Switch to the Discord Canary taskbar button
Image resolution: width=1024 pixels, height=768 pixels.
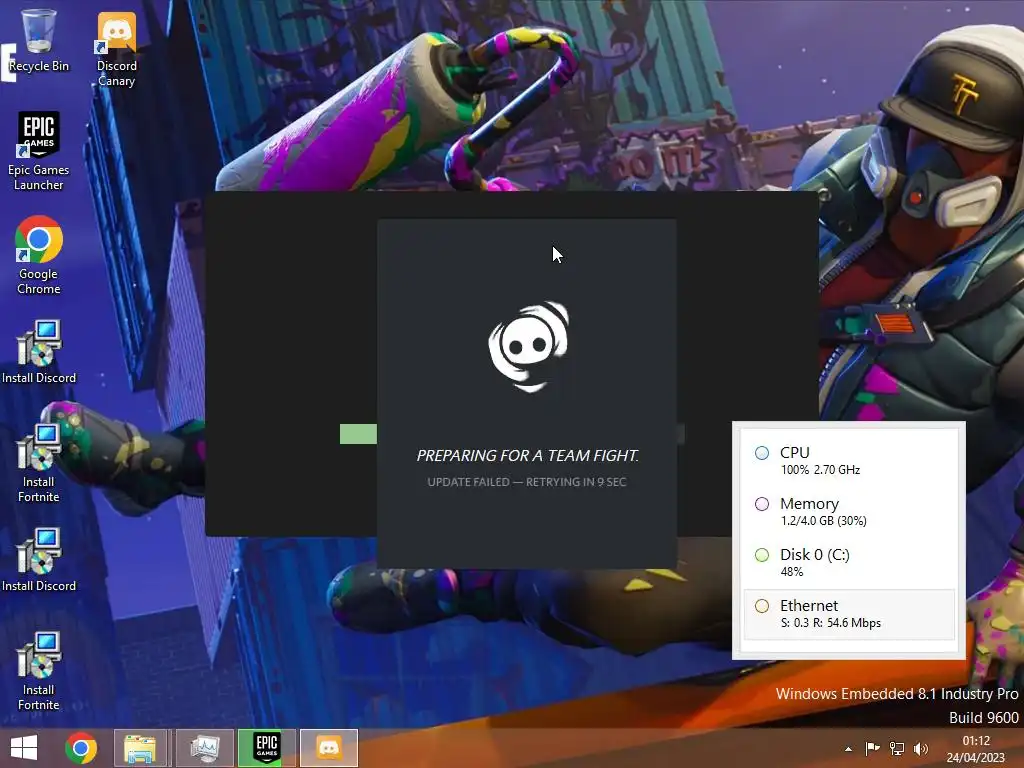coord(329,748)
